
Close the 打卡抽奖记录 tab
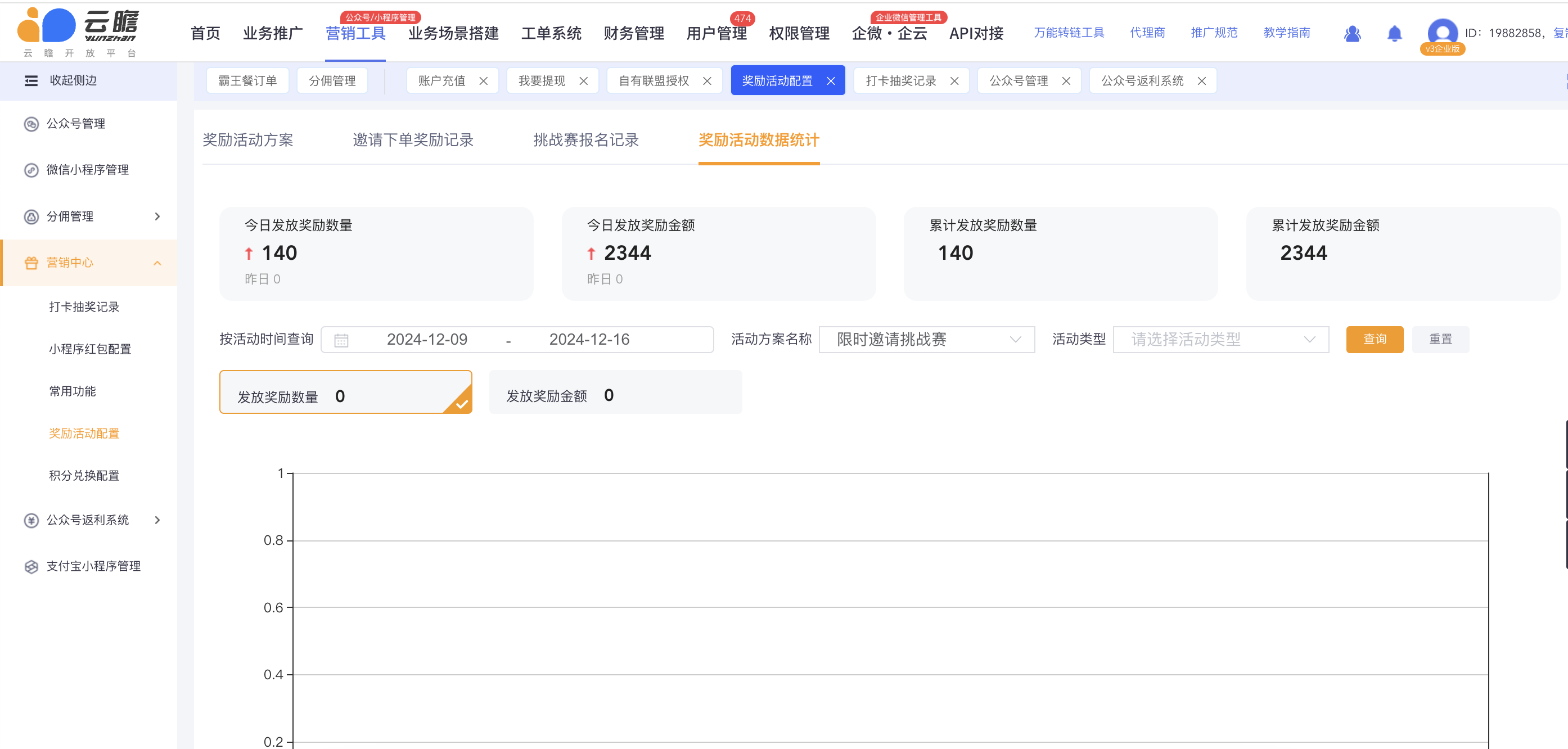(x=954, y=81)
